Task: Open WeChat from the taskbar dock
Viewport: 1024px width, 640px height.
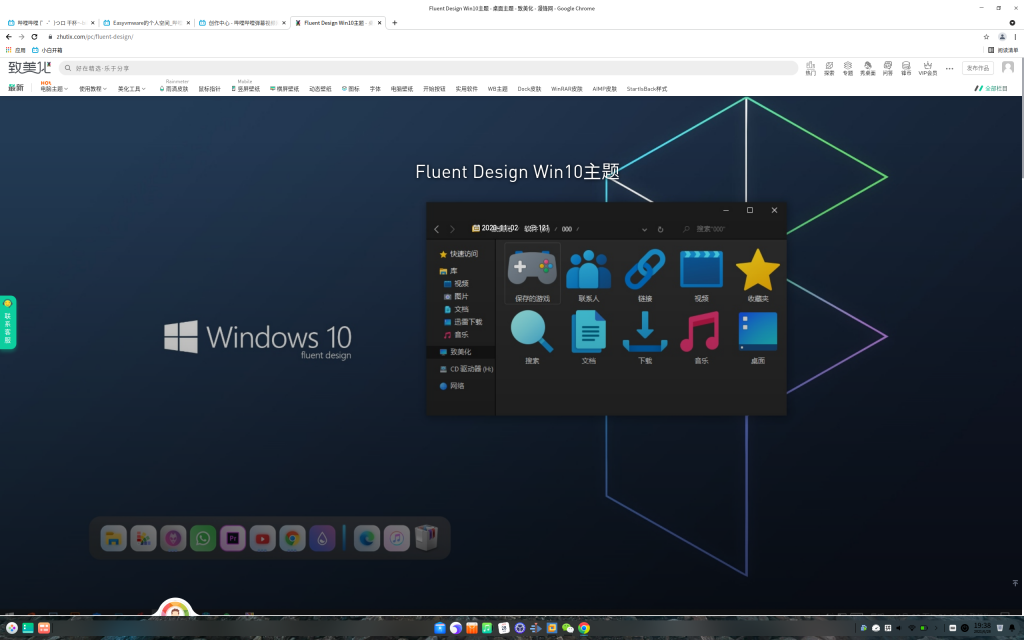Action: [x=568, y=628]
